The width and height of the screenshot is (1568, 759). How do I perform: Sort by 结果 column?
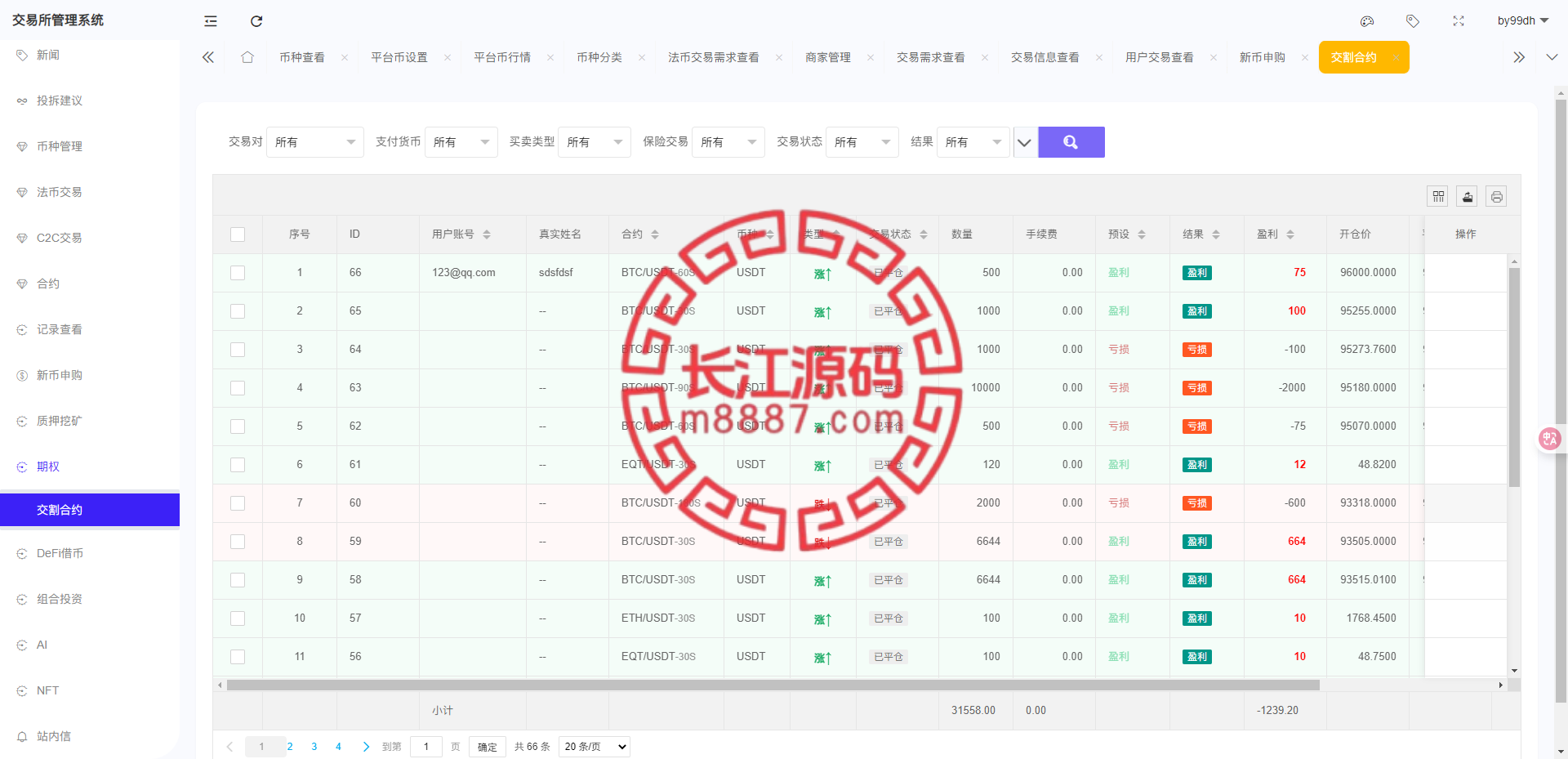point(1216,234)
